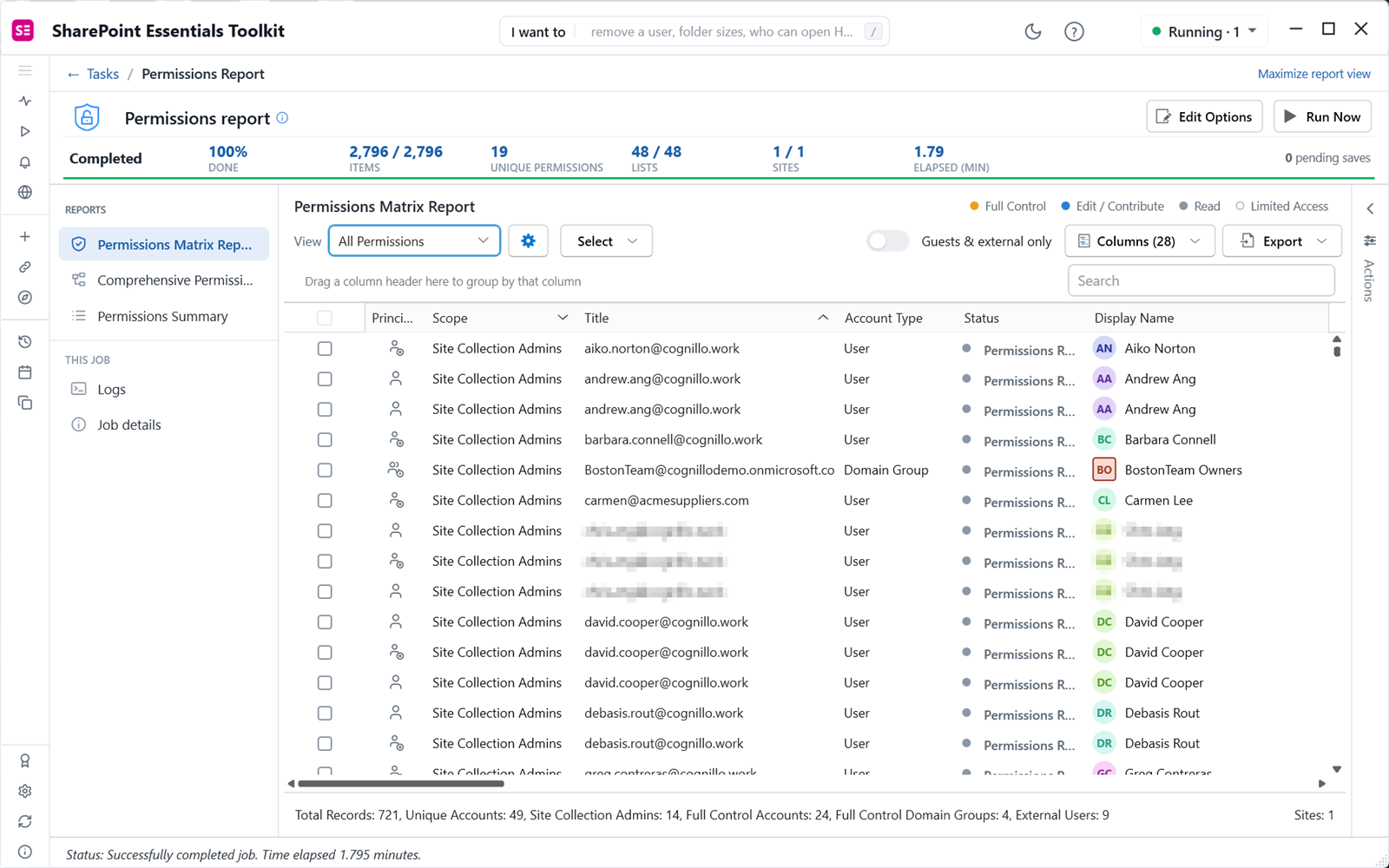Open the Select dropdown button
This screenshot has height=868, width=1389.
point(606,241)
